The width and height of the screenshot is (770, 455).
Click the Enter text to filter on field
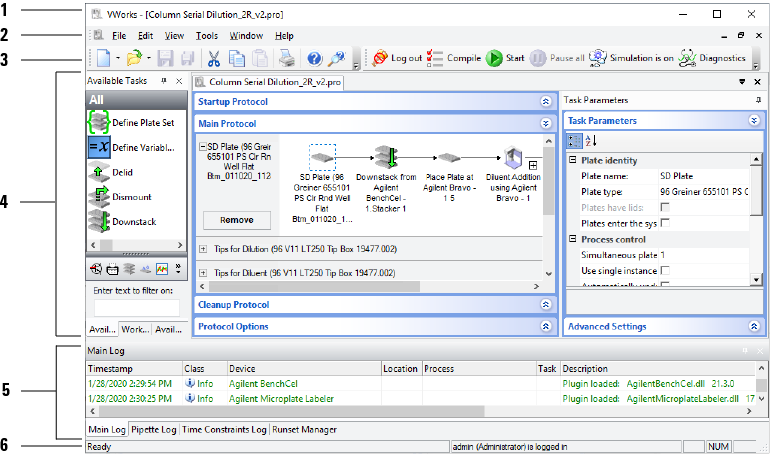(x=137, y=308)
